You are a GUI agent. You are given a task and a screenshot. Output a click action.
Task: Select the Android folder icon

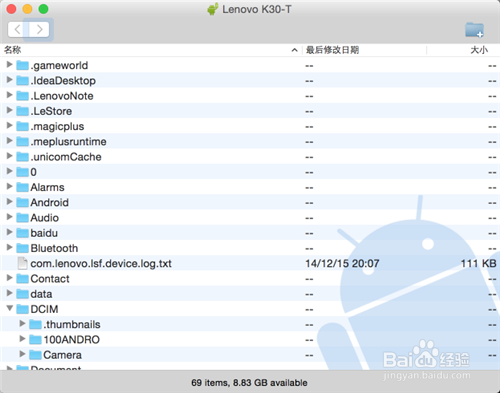click(23, 202)
